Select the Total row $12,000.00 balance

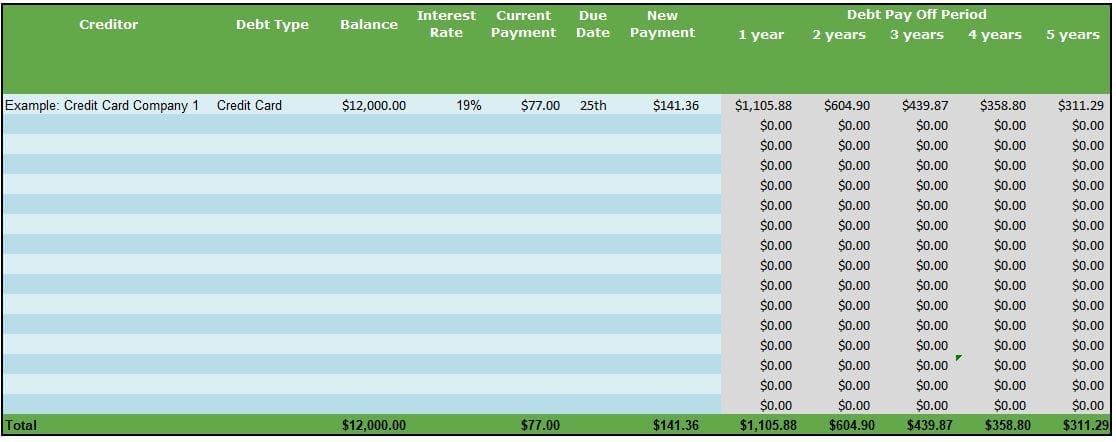pyautogui.click(x=374, y=426)
